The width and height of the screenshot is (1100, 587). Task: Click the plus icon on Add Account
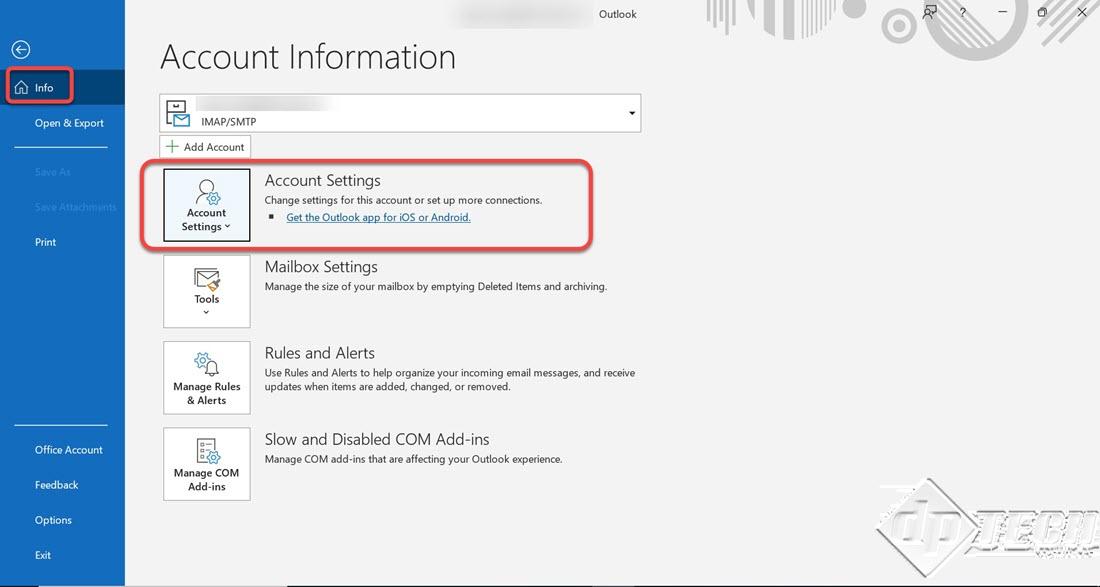click(172, 147)
